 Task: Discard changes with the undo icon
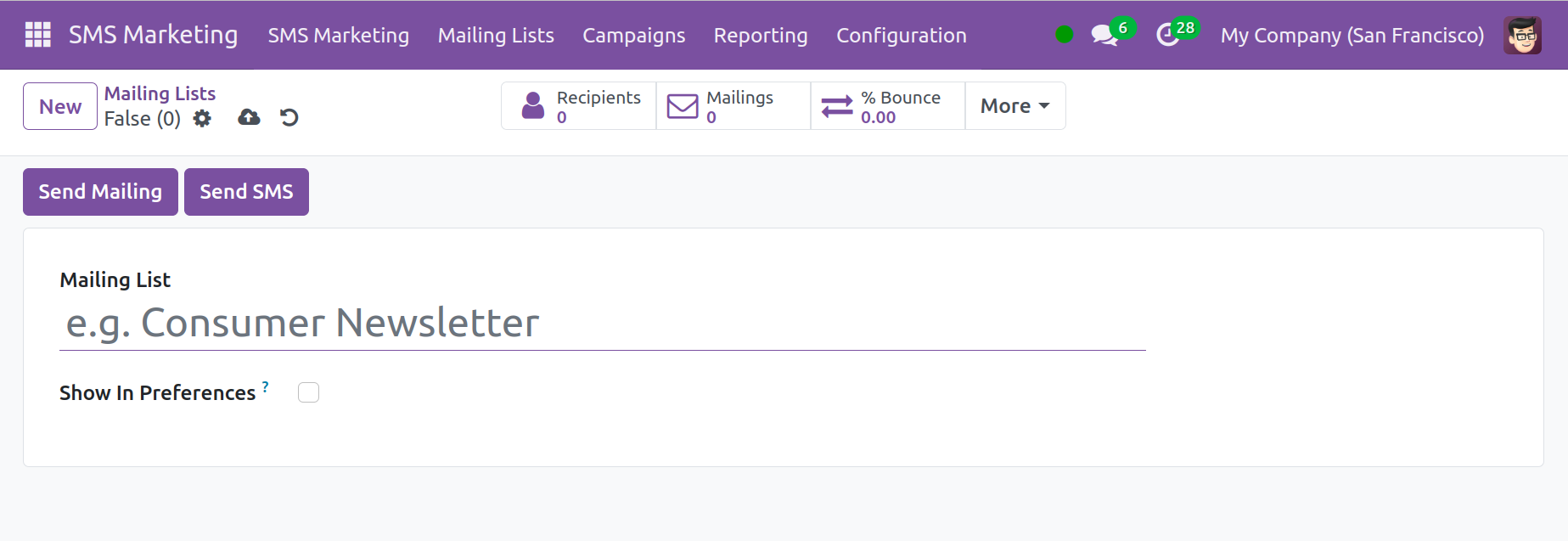coord(289,117)
